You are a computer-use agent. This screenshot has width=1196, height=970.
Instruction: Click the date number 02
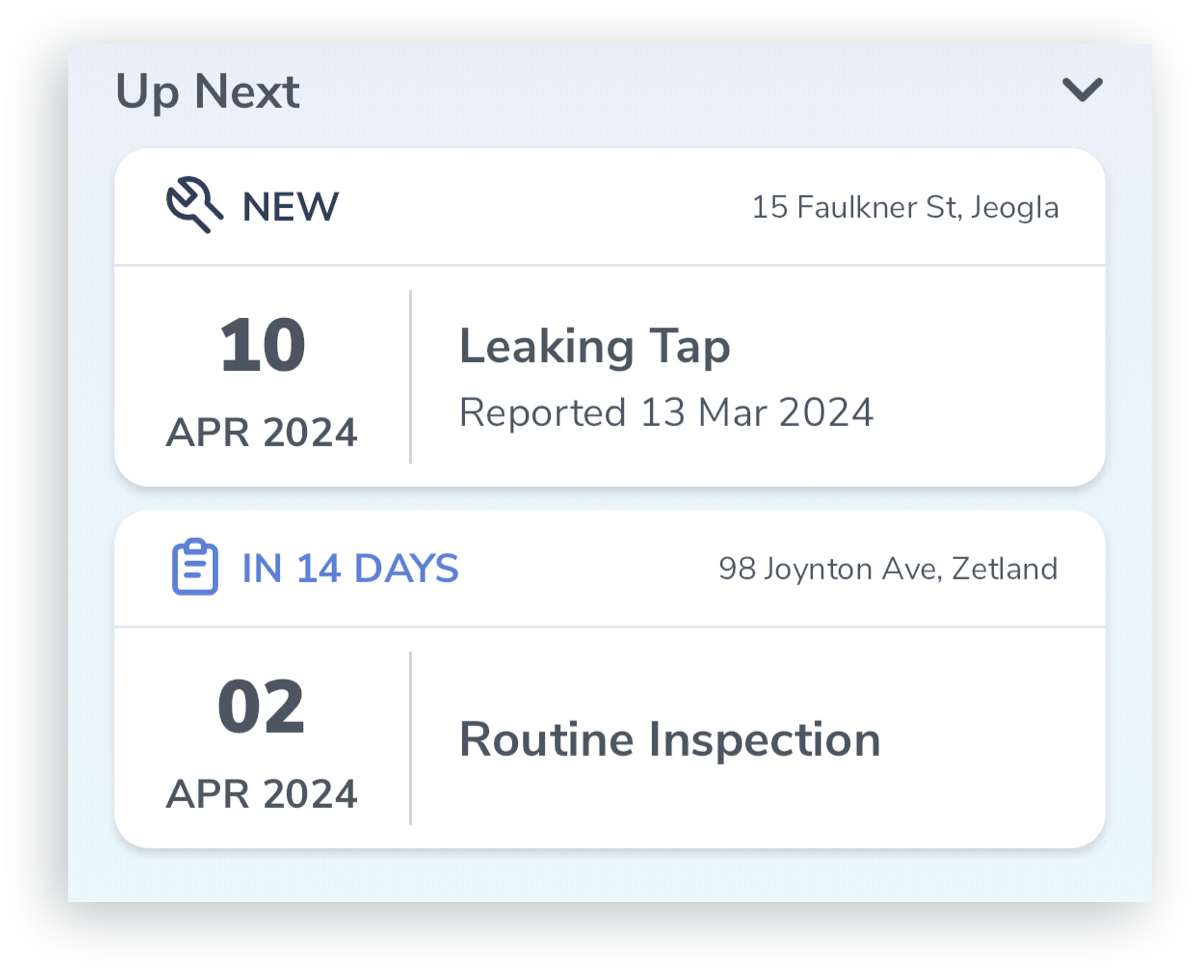[262, 707]
